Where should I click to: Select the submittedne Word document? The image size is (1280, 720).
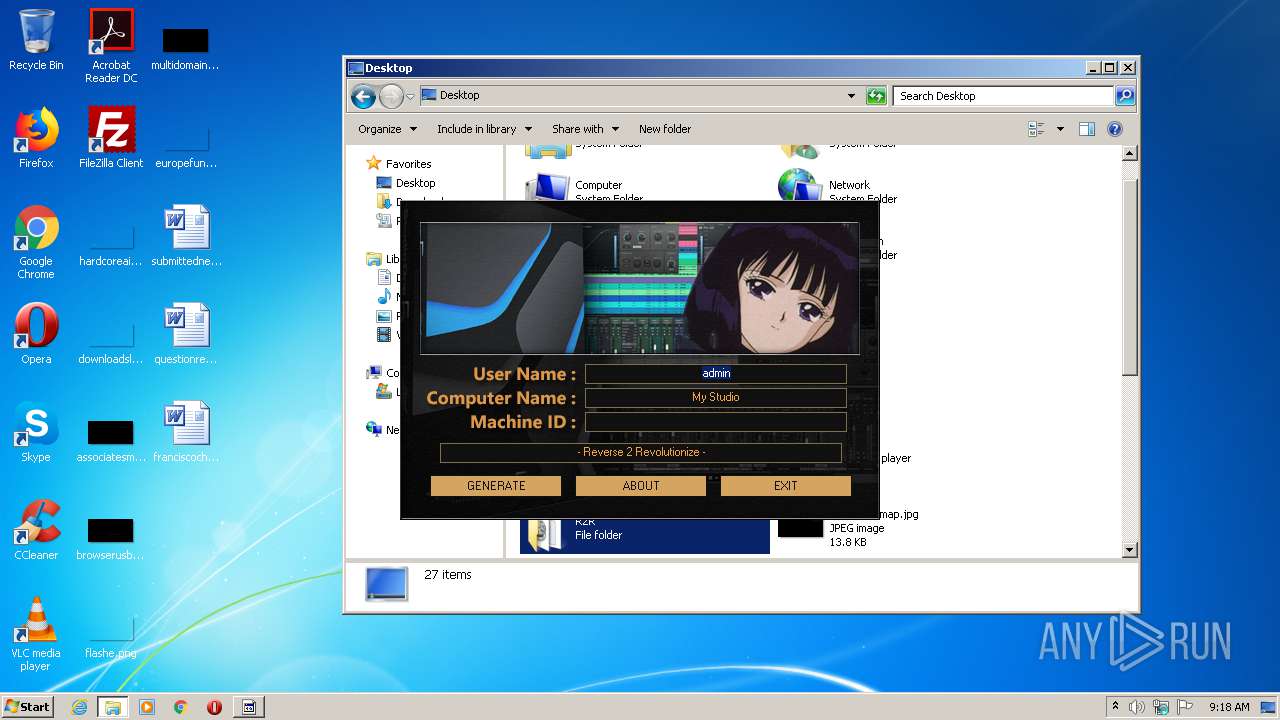pos(187,236)
